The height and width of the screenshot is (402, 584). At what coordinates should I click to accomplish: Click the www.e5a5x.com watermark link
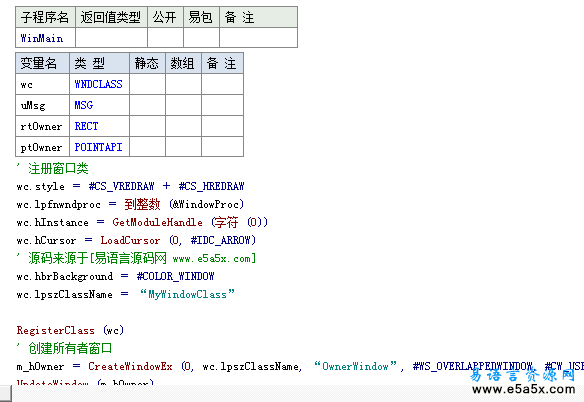pos(523,390)
